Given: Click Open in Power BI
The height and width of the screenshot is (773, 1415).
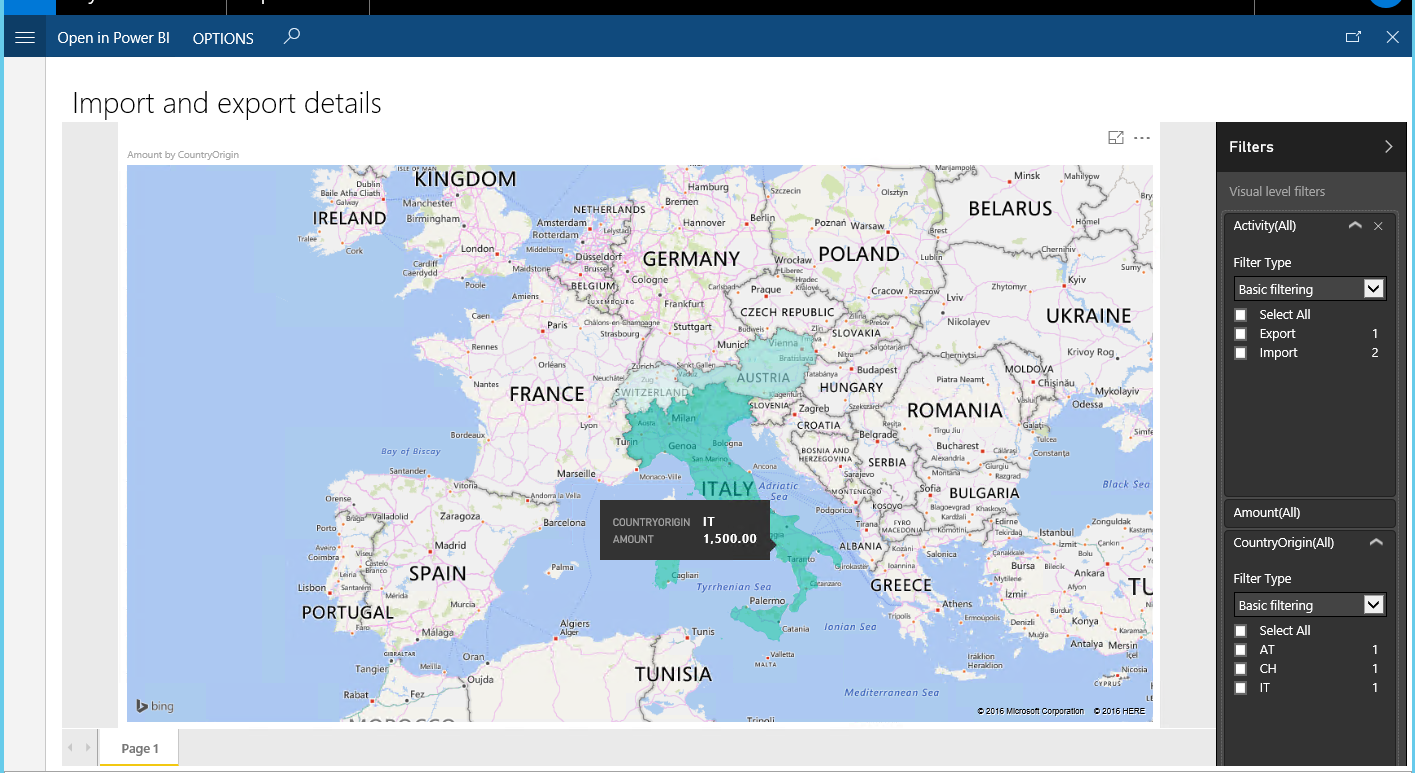Looking at the screenshot, I should pyautogui.click(x=113, y=38).
